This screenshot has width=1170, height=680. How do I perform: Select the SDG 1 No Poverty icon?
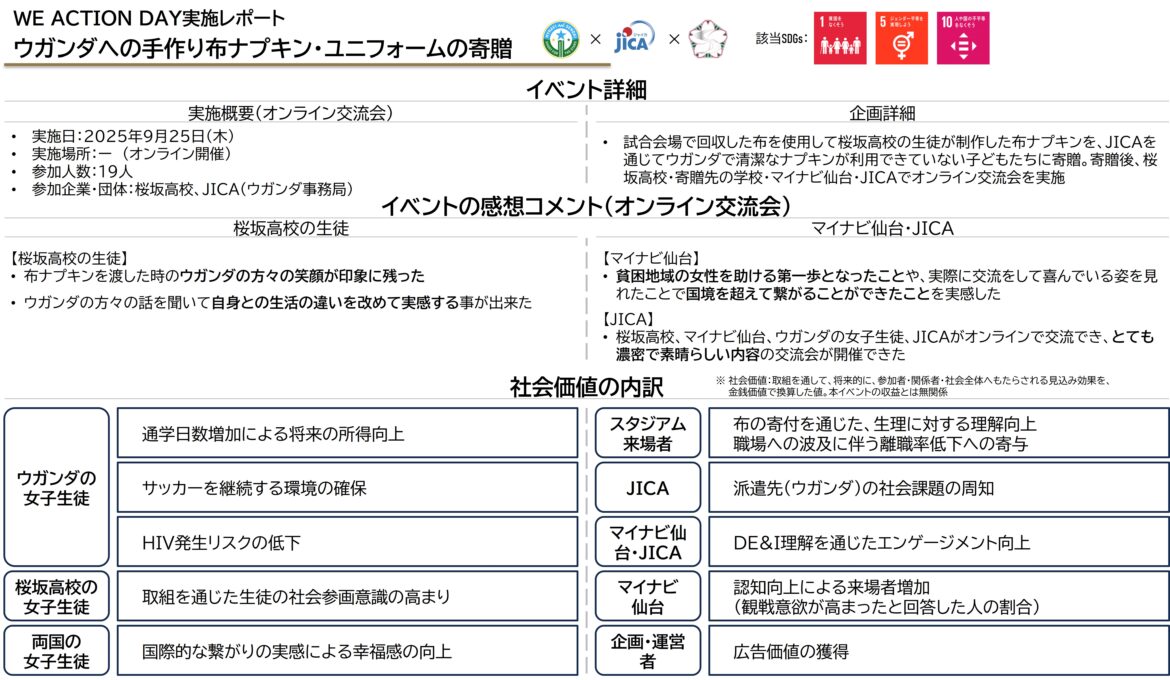pos(839,39)
